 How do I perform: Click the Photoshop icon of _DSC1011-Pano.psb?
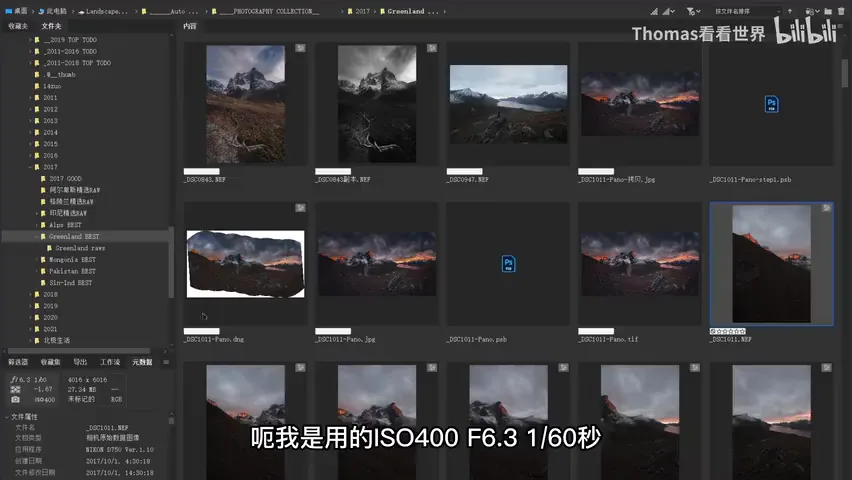[x=508, y=264]
